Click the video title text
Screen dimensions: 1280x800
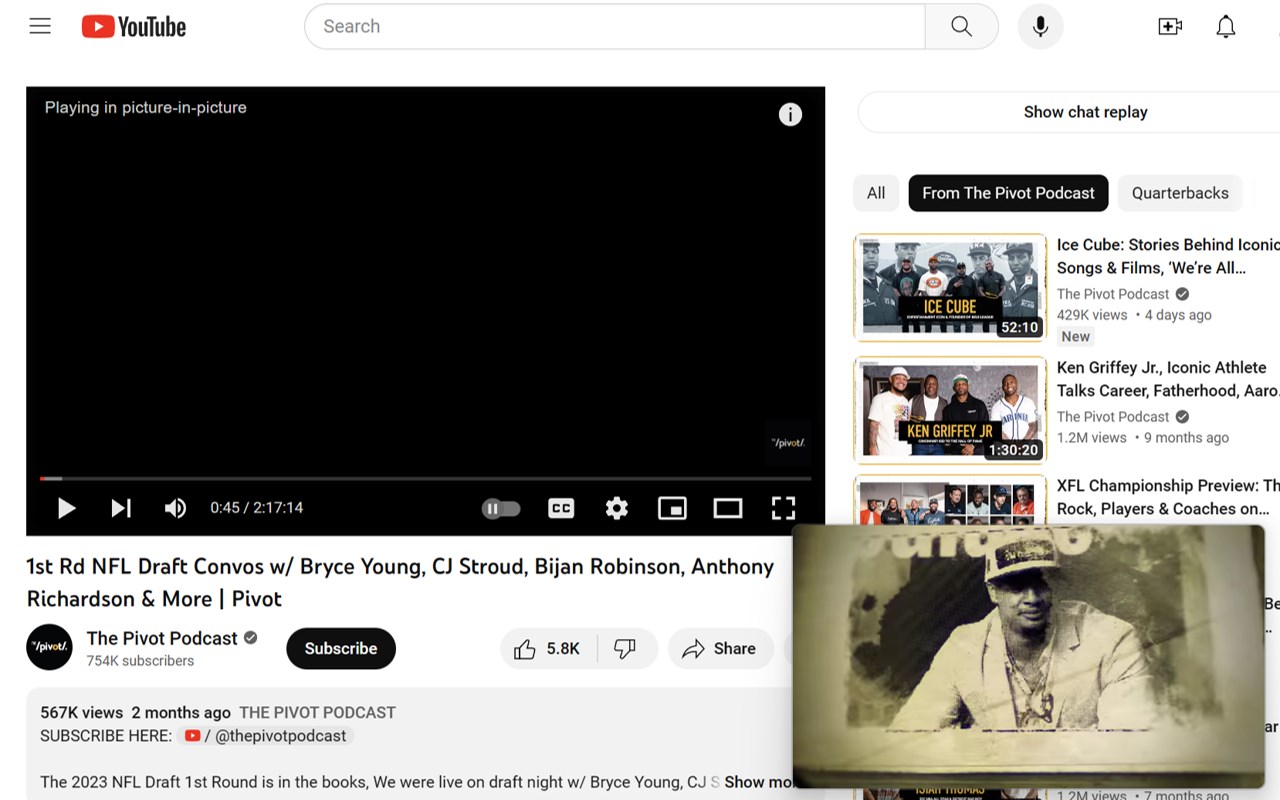(x=400, y=582)
